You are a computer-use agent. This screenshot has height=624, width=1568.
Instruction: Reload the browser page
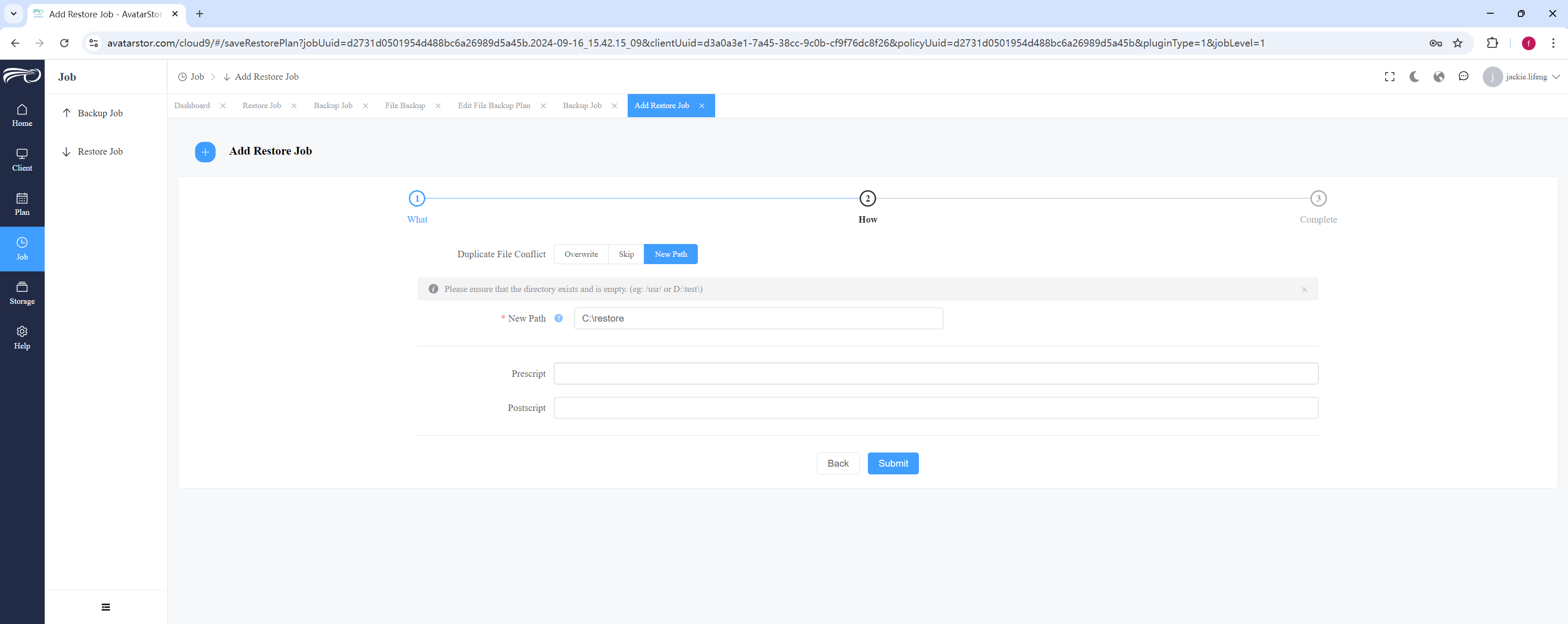pos(64,43)
